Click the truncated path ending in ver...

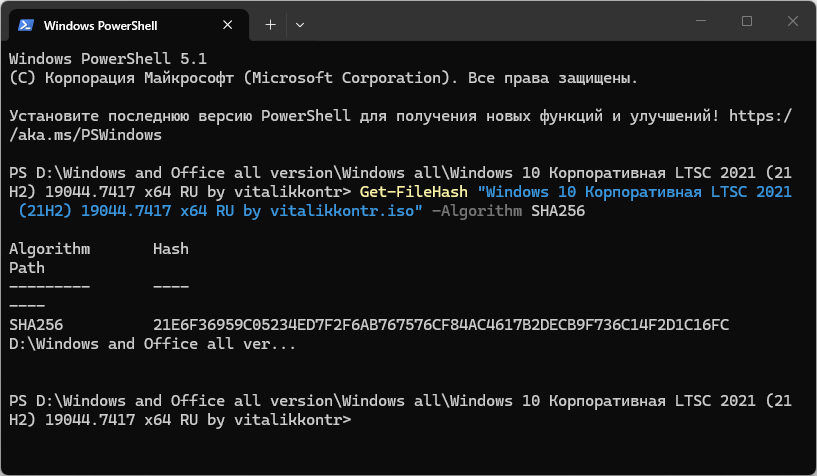click(153, 344)
